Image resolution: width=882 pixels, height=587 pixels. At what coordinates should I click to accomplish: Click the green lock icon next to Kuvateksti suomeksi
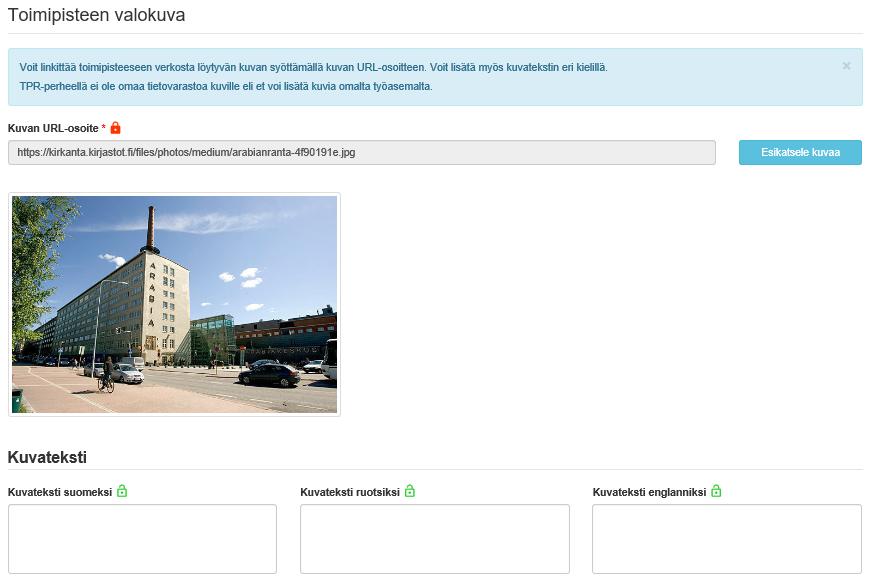(x=122, y=491)
